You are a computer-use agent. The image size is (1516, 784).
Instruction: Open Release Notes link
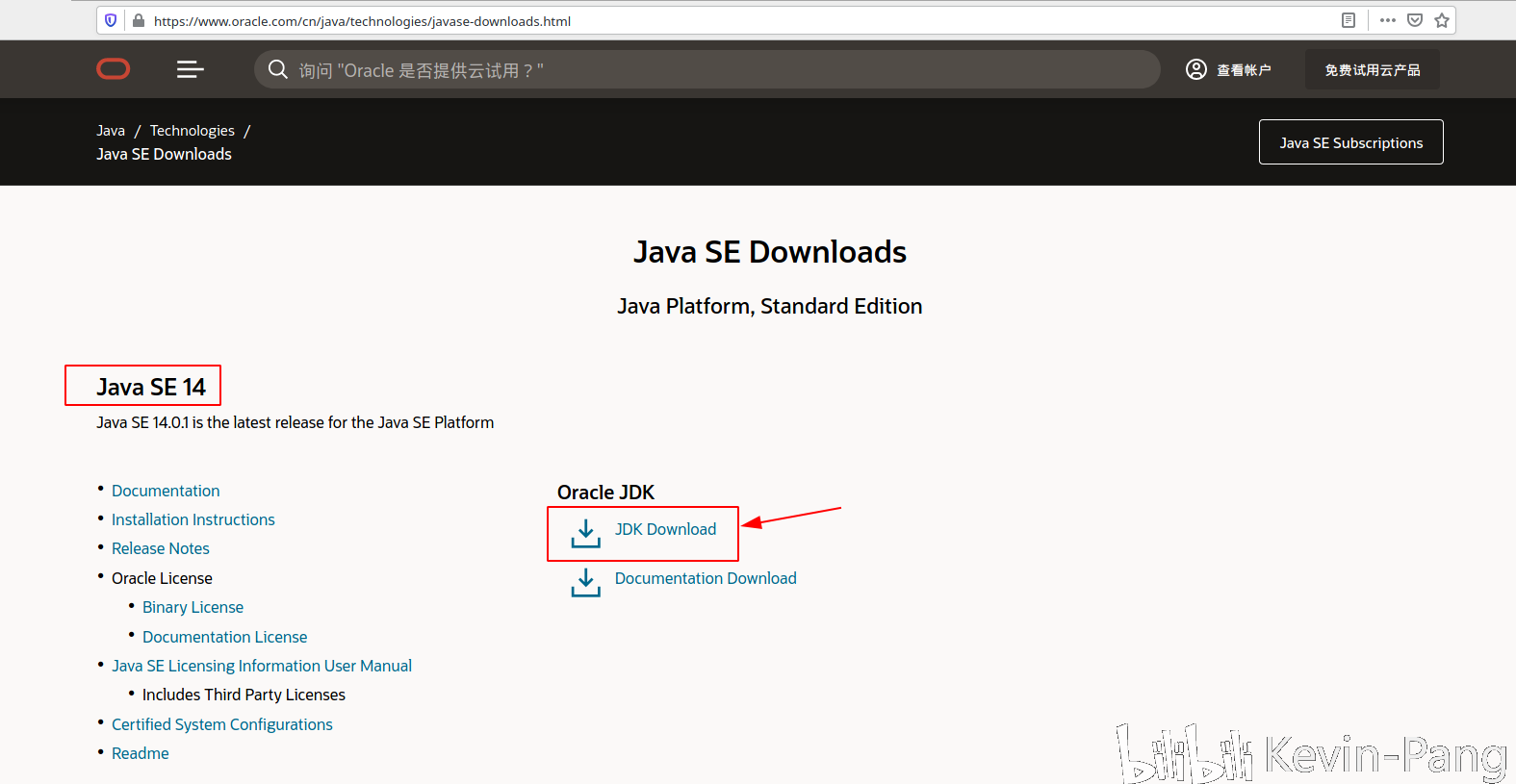click(161, 548)
